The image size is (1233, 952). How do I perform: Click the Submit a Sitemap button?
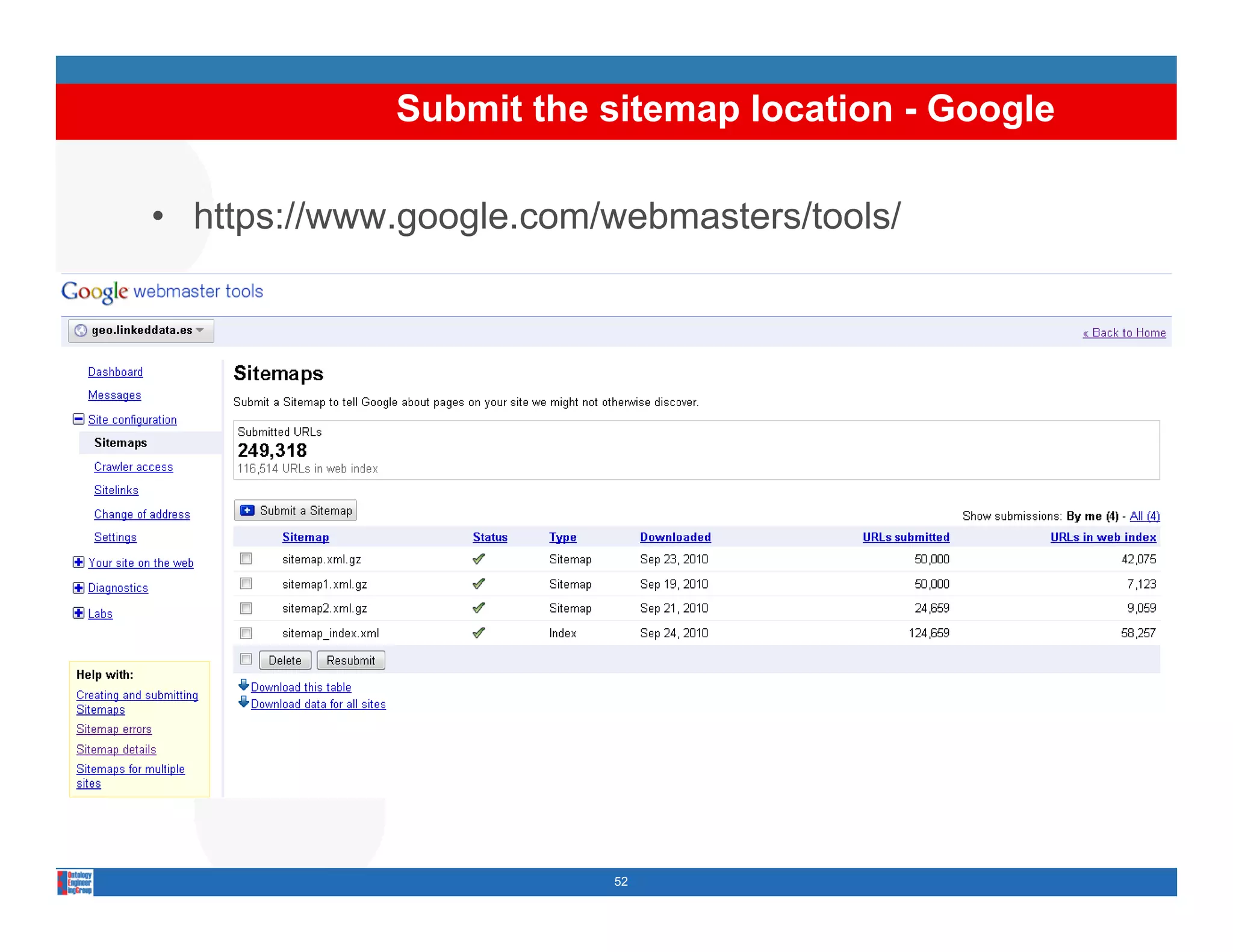click(x=295, y=510)
